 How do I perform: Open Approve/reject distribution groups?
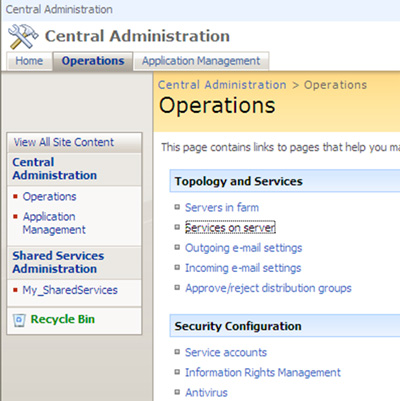[x=268, y=288]
